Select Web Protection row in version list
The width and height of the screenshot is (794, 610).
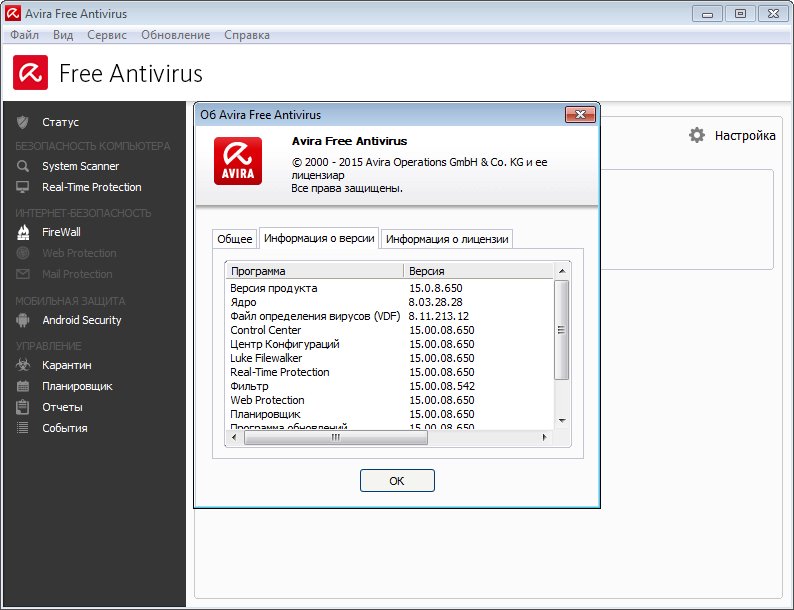coord(389,400)
